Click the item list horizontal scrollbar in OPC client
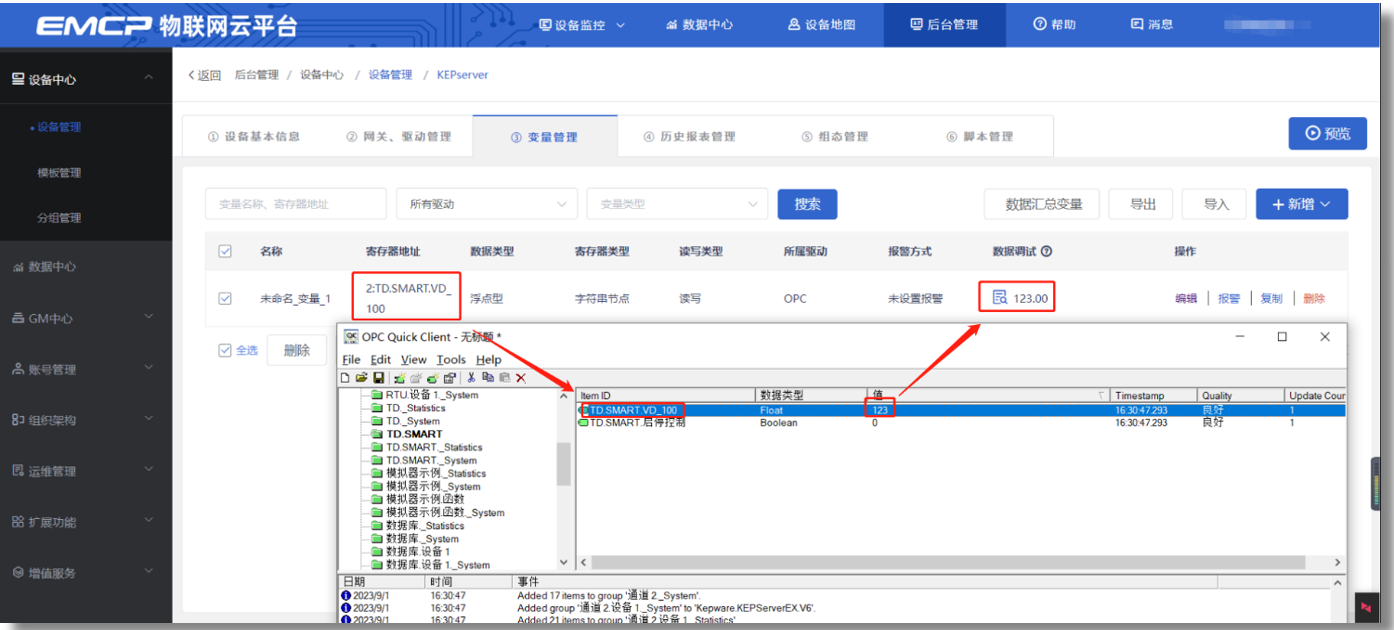The height and width of the screenshot is (630, 1394). point(948,562)
